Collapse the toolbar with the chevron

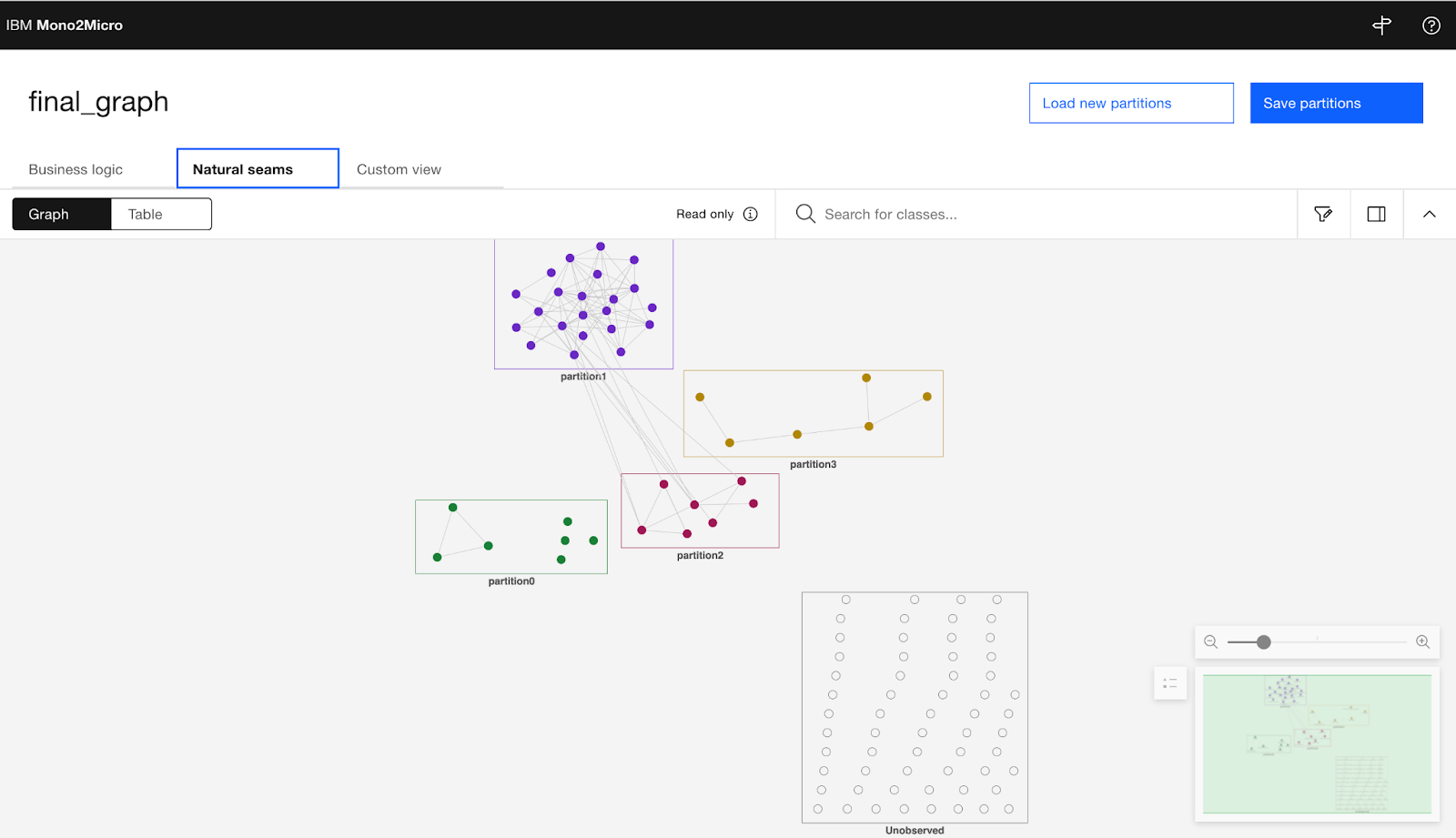(x=1429, y=214)
